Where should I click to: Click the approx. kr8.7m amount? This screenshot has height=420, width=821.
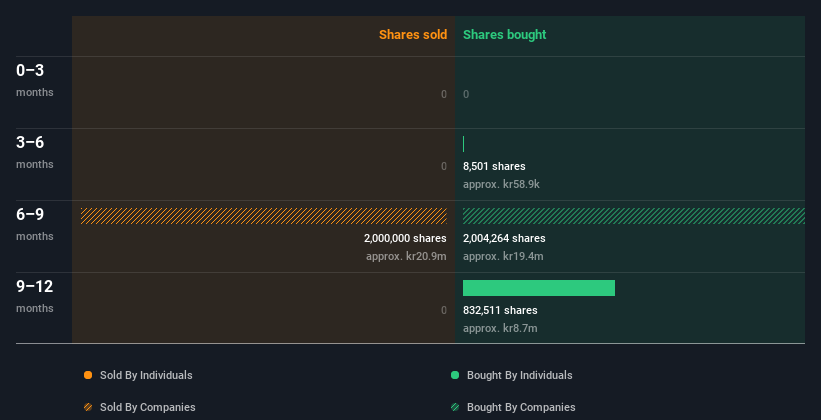[x=500, y=328]
